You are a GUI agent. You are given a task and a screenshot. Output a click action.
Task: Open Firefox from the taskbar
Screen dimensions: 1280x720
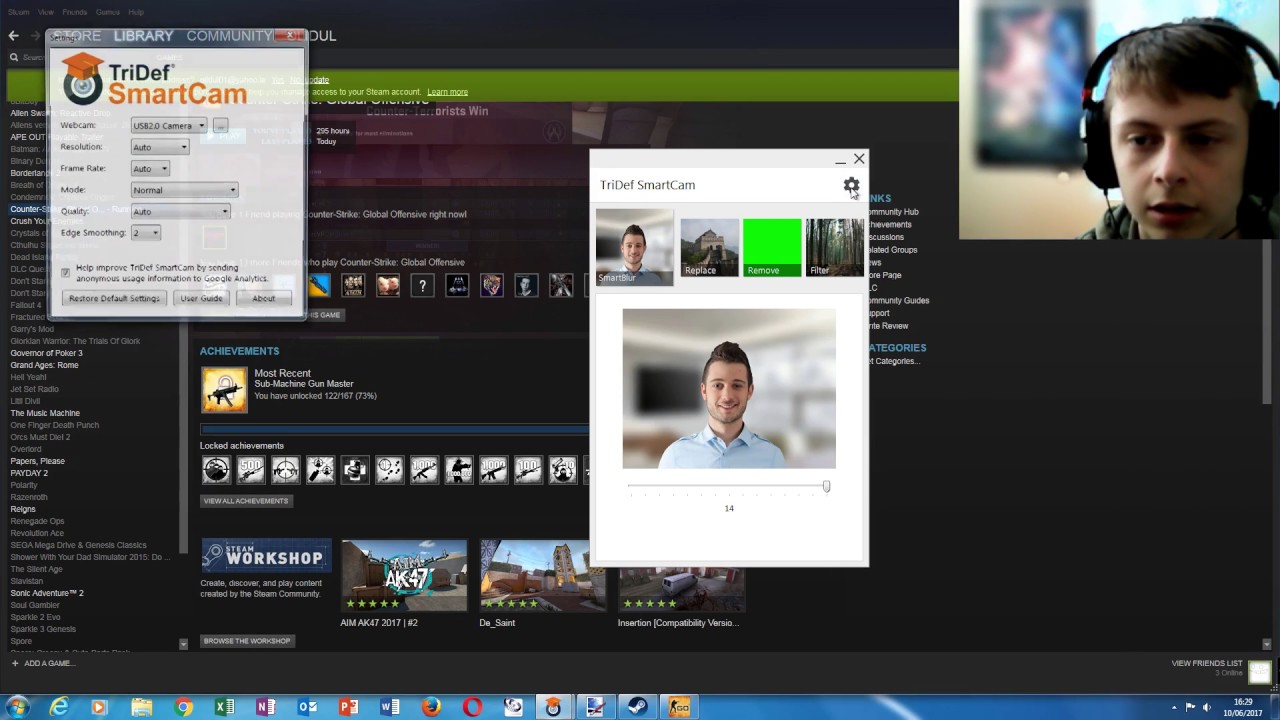431,707
